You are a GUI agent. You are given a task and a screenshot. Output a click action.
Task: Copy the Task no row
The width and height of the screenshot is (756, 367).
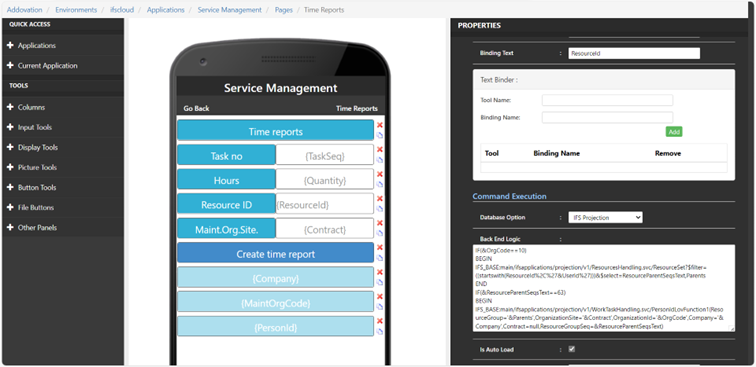click(x=379, y=160)
